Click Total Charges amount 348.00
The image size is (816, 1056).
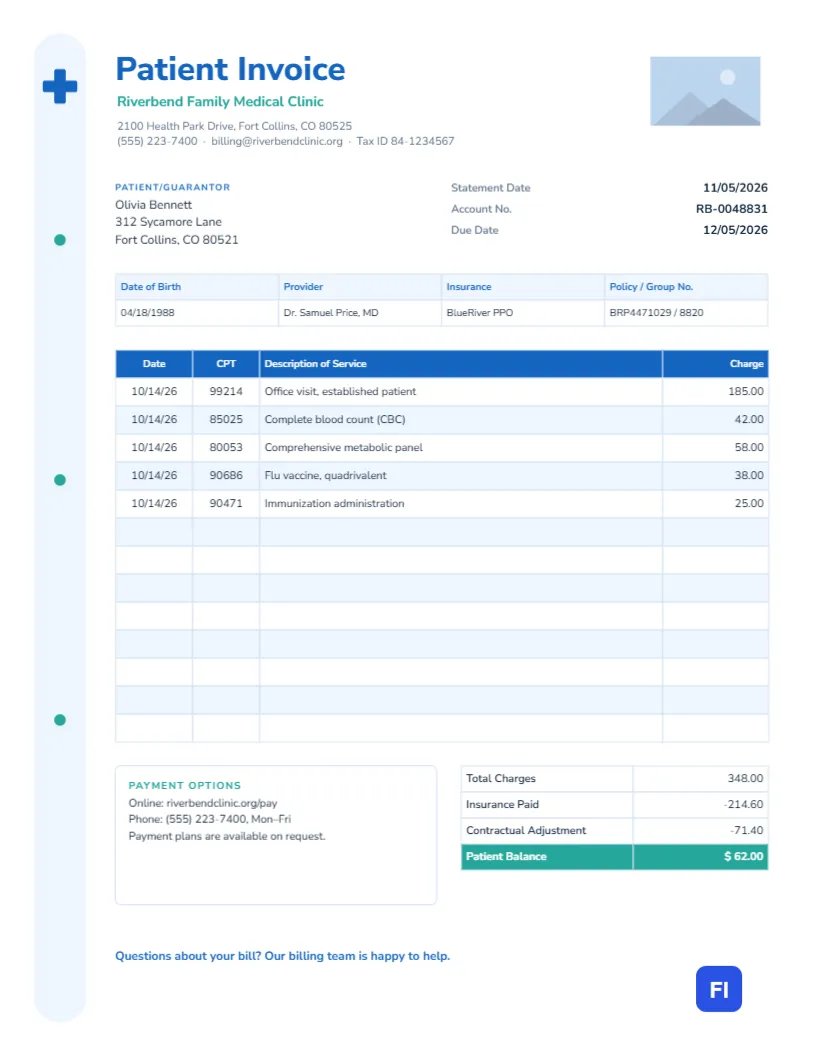point(745,779)
